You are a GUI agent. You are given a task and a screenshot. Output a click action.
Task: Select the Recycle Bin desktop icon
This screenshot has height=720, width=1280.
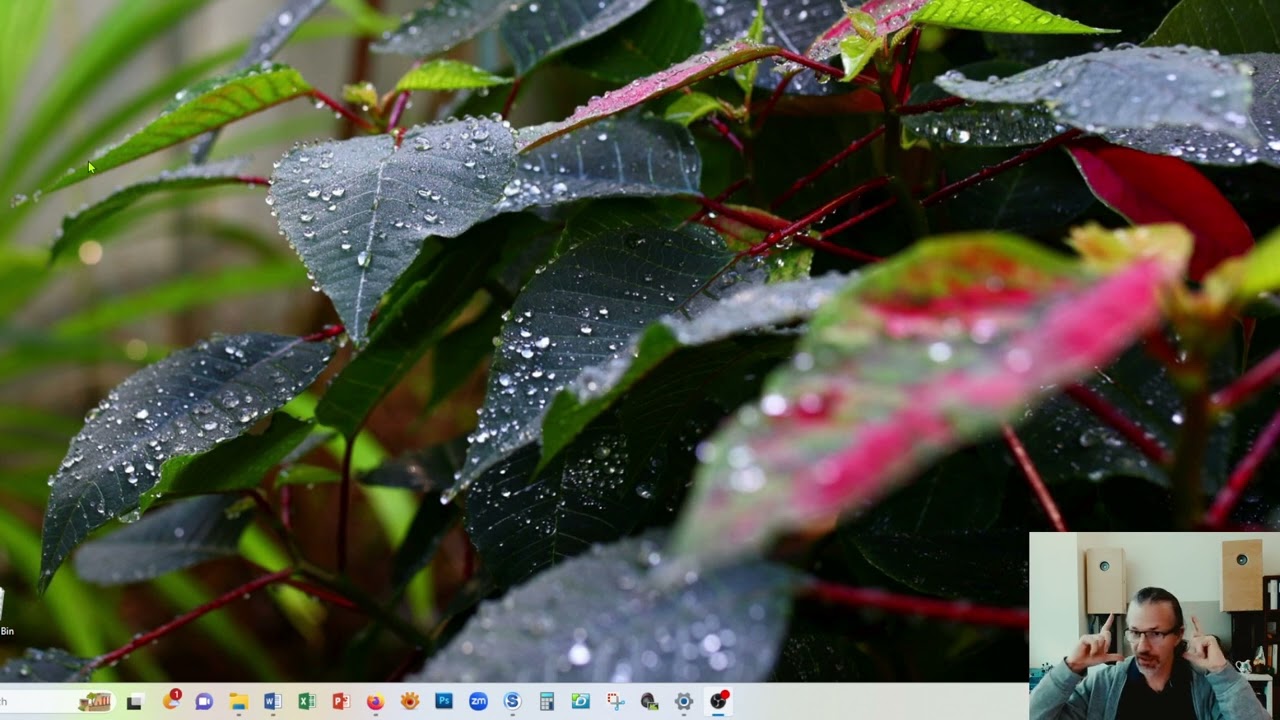(5, 612)
